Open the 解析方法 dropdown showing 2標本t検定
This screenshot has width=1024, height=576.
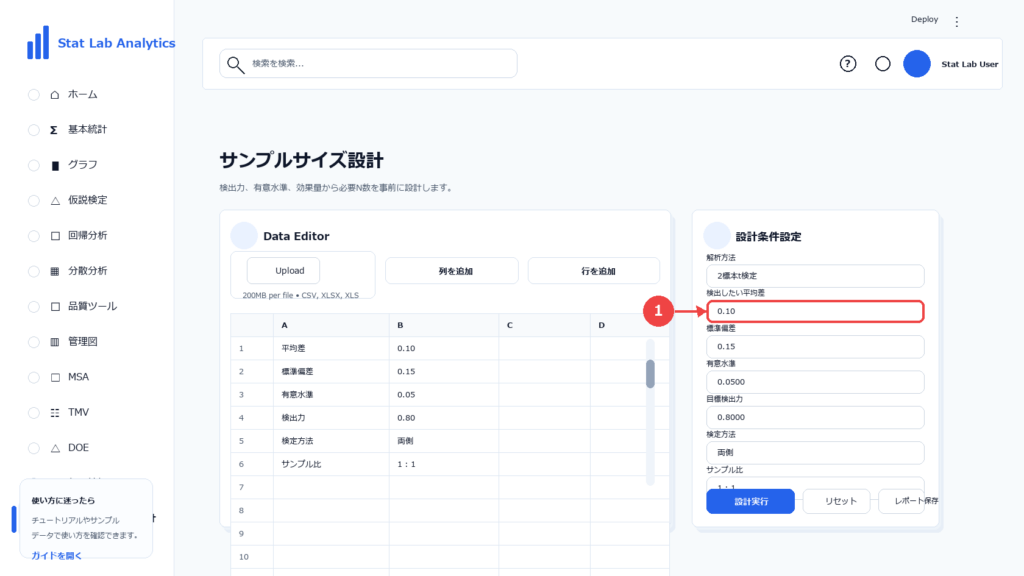[x=815, y=276]
